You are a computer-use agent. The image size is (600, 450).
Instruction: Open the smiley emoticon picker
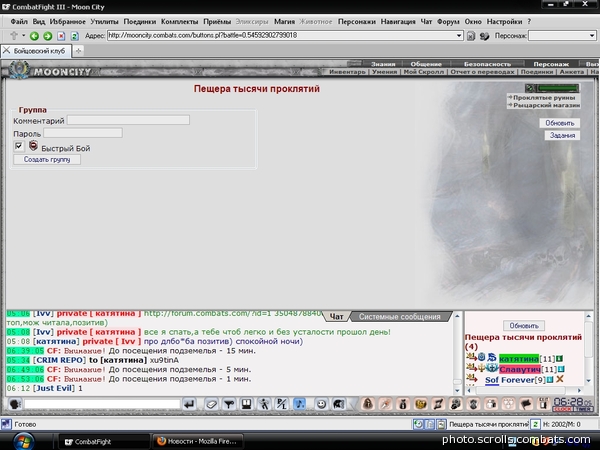tap(321, 404)
